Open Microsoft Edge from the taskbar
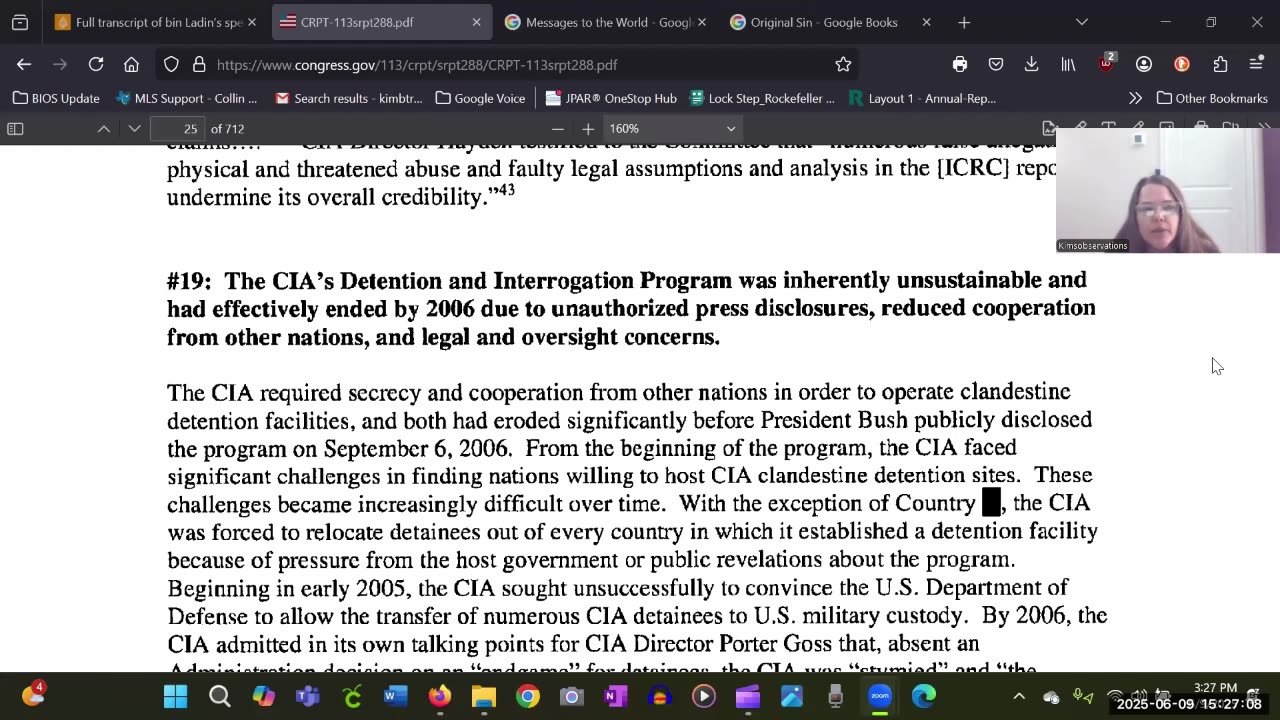The image size is (1280, 720). click(924, 696)
